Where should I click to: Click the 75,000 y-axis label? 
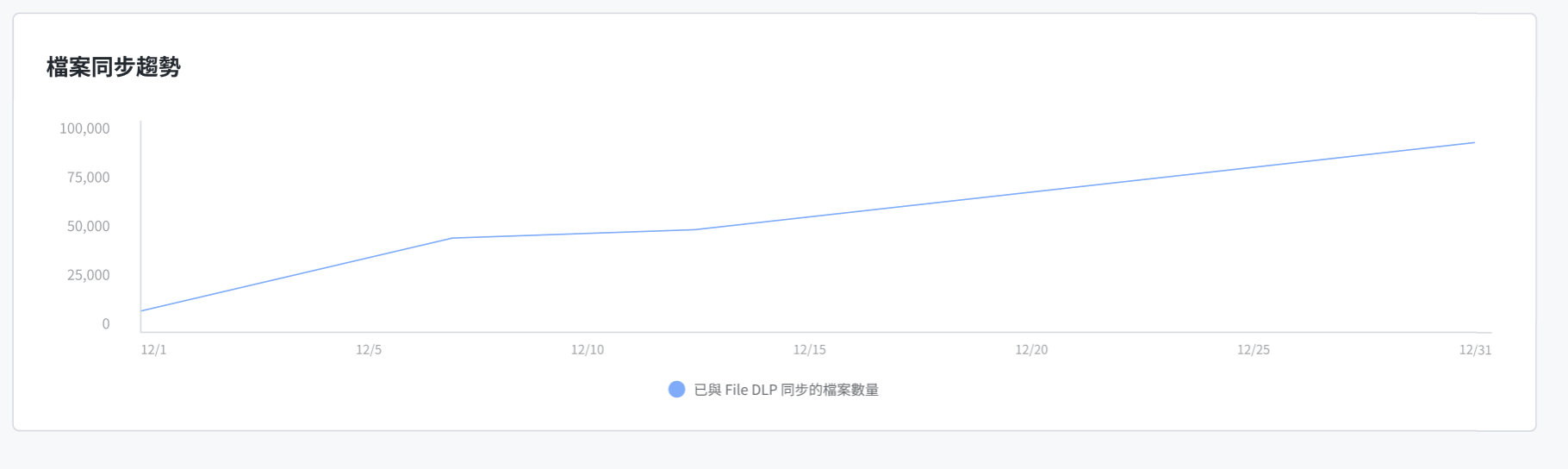89,178
